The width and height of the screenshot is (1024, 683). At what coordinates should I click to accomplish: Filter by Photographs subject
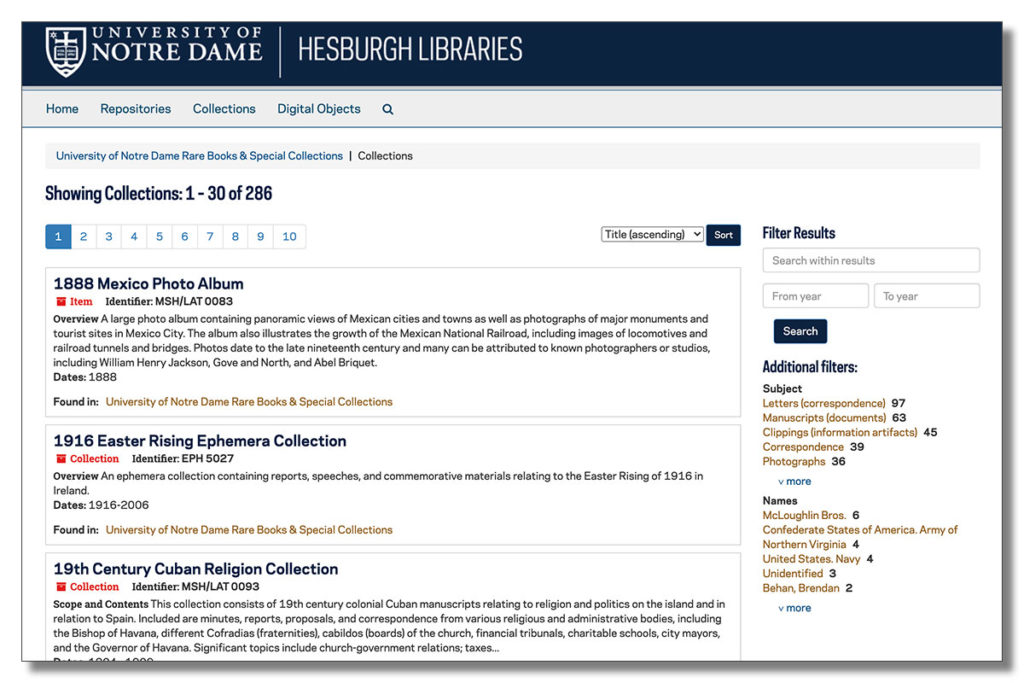(x=794, y=461)
